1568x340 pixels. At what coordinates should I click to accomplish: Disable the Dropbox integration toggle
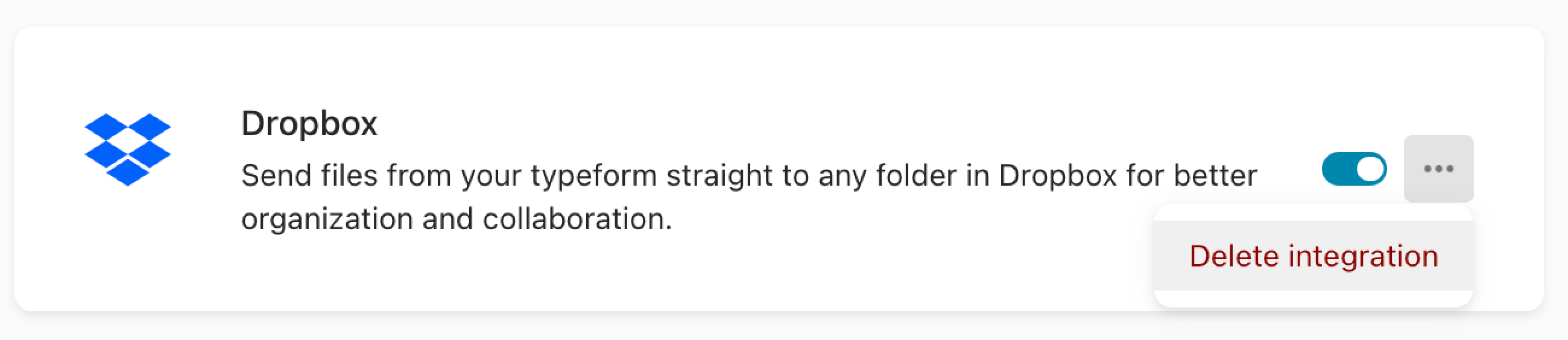click(x=1355, y=169)
